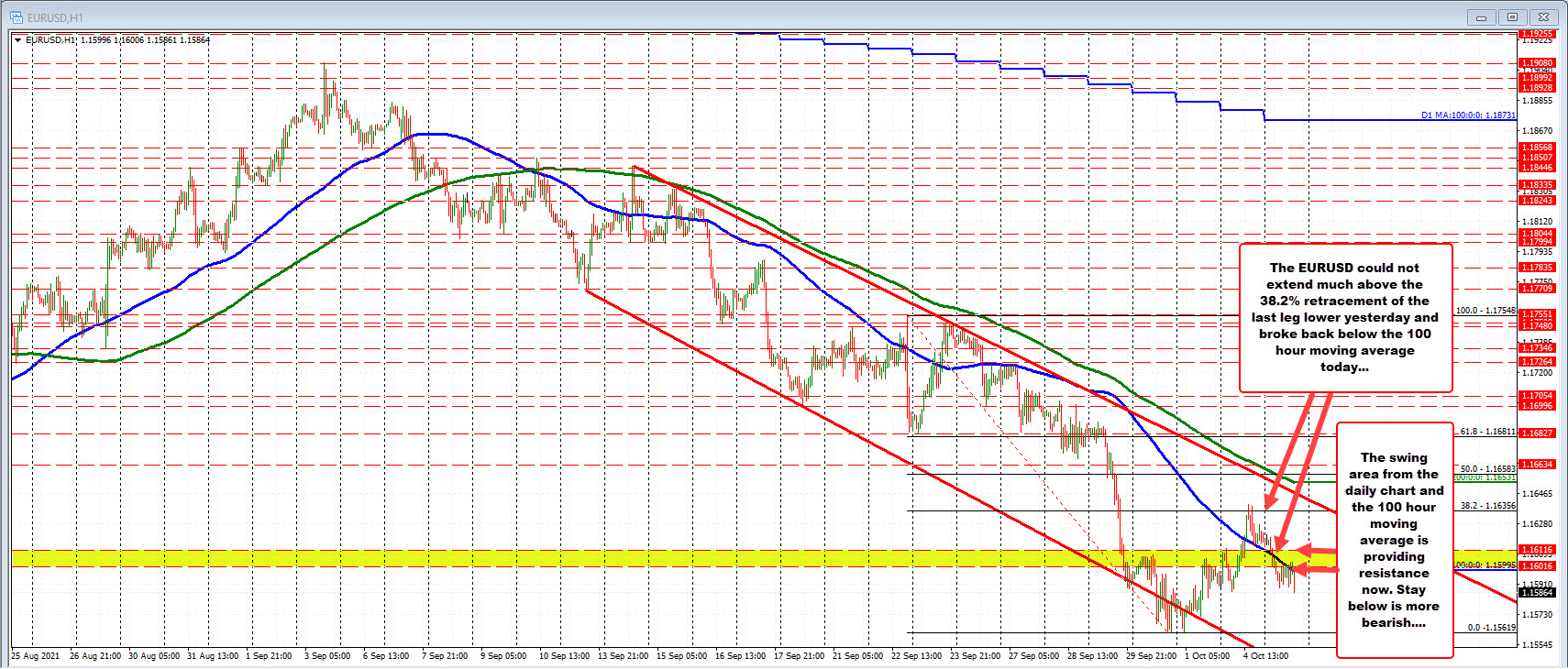The width and height of the screenshot is (1568, 669).
Task: Click the red price tag 1.18446
Action: [1538, 168]
